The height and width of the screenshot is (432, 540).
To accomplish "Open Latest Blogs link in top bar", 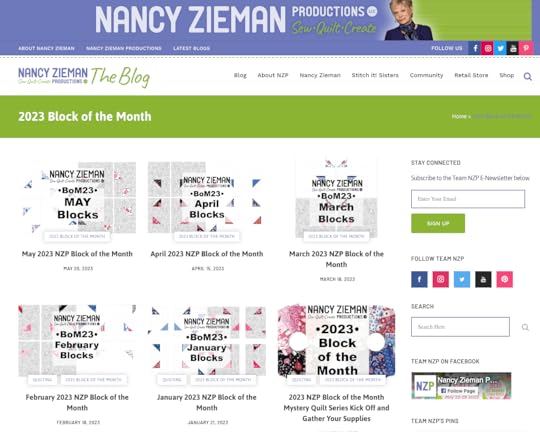I will (x=191, y=48).
